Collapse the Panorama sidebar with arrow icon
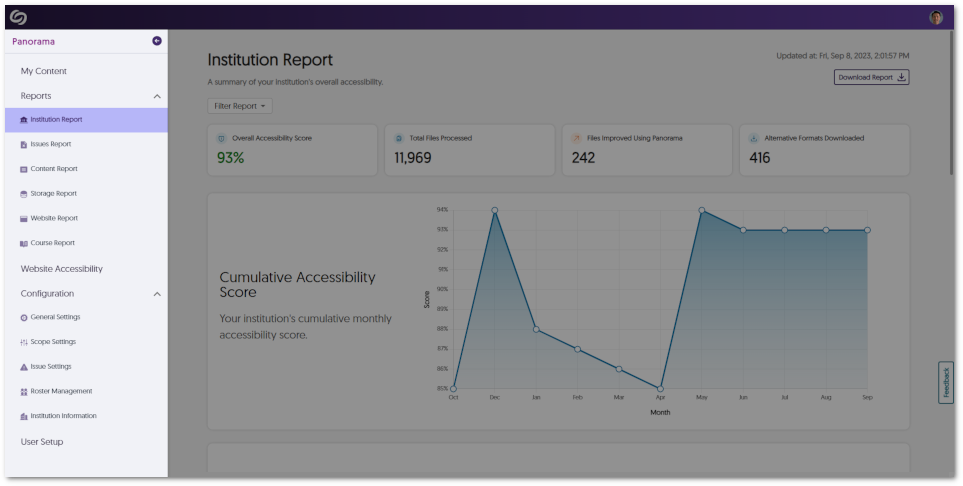Image resolution: width=963 pixels, height=486 pixels. tap(157, 41)
